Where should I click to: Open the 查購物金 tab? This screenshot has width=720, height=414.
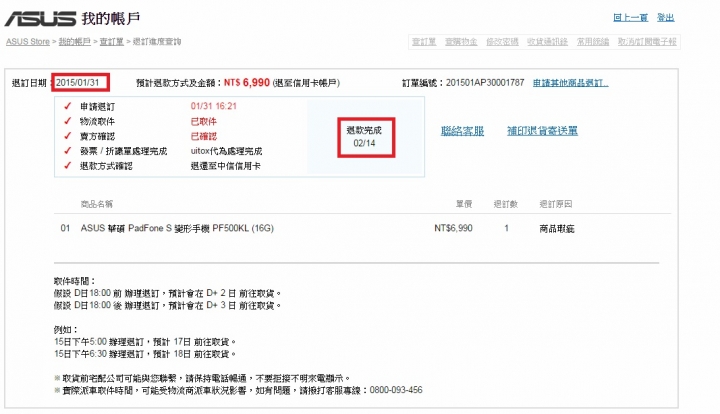pos(461,42)
